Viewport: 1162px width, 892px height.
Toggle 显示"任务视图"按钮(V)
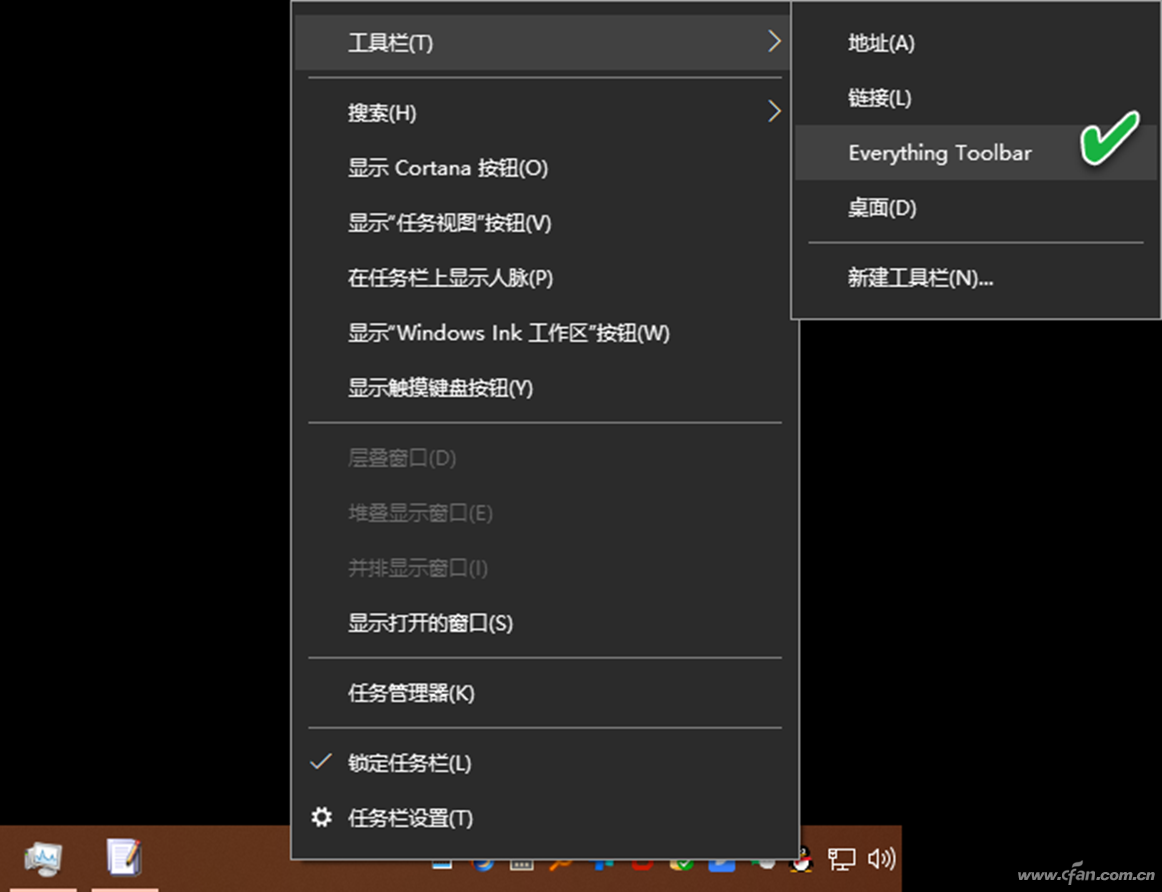pyautogui.click(x=543, y=223)
